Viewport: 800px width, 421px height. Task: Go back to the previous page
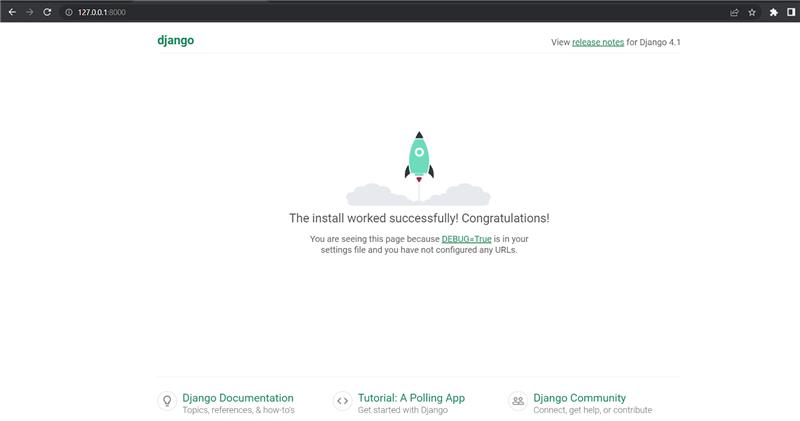pos(12,12)
